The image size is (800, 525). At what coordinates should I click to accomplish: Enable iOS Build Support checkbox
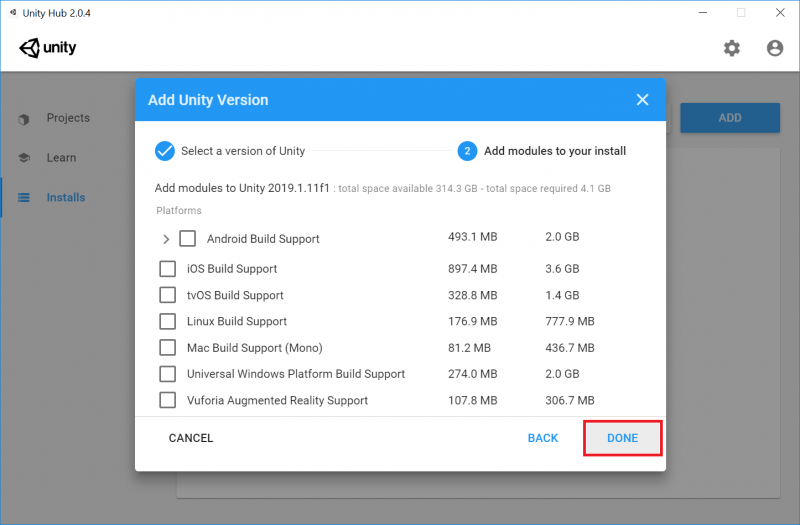pyautogui.click(x=167, y=269)
